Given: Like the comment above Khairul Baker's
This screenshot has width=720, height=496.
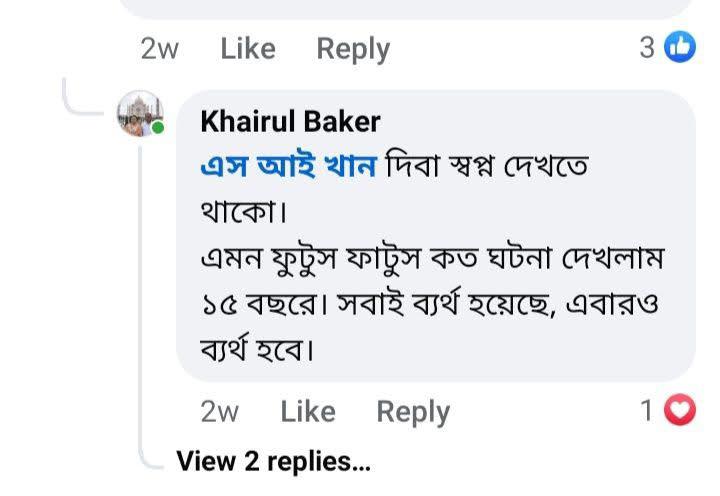Looking at the screenshot, I should [247, 48].
